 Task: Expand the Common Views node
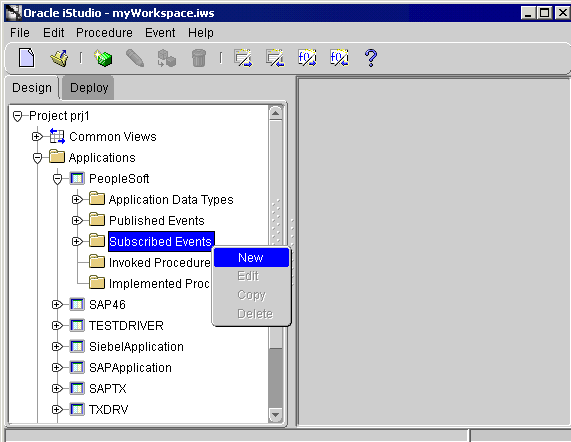coord(36,137)
